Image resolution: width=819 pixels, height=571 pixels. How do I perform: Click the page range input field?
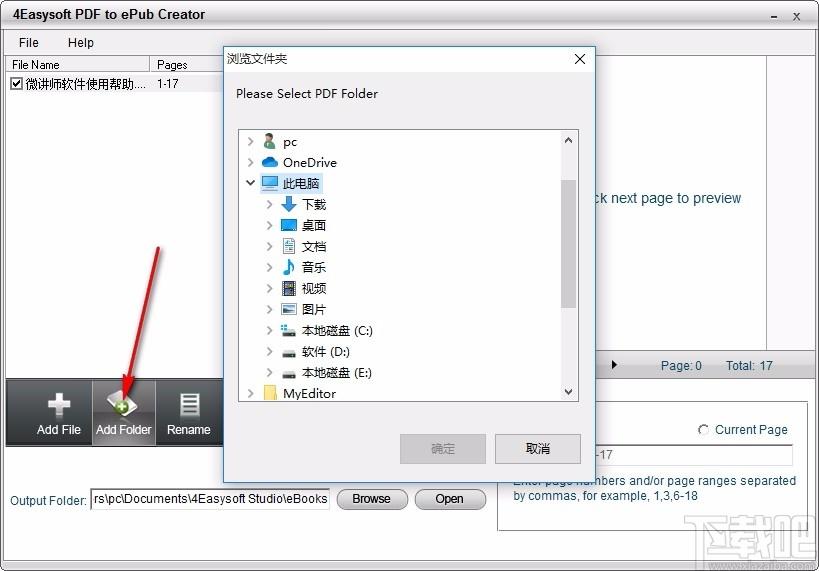point(695,455)
